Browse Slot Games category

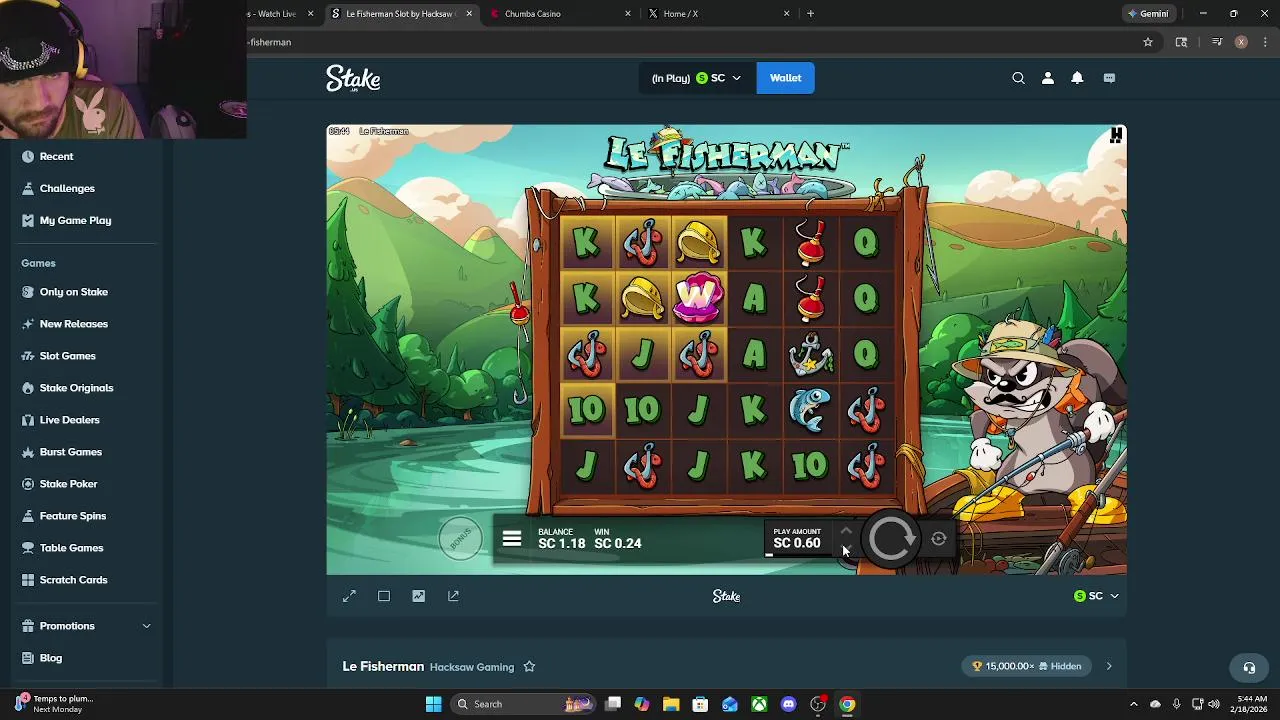pyautogui.click(x=67, y=356)
